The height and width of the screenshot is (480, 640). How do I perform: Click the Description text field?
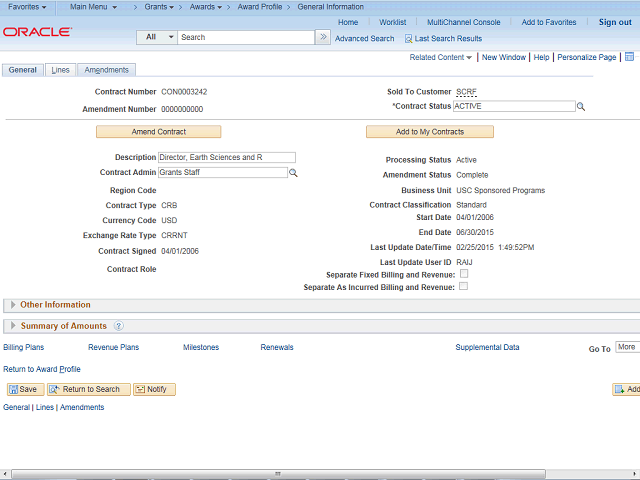tap(227, 157)
